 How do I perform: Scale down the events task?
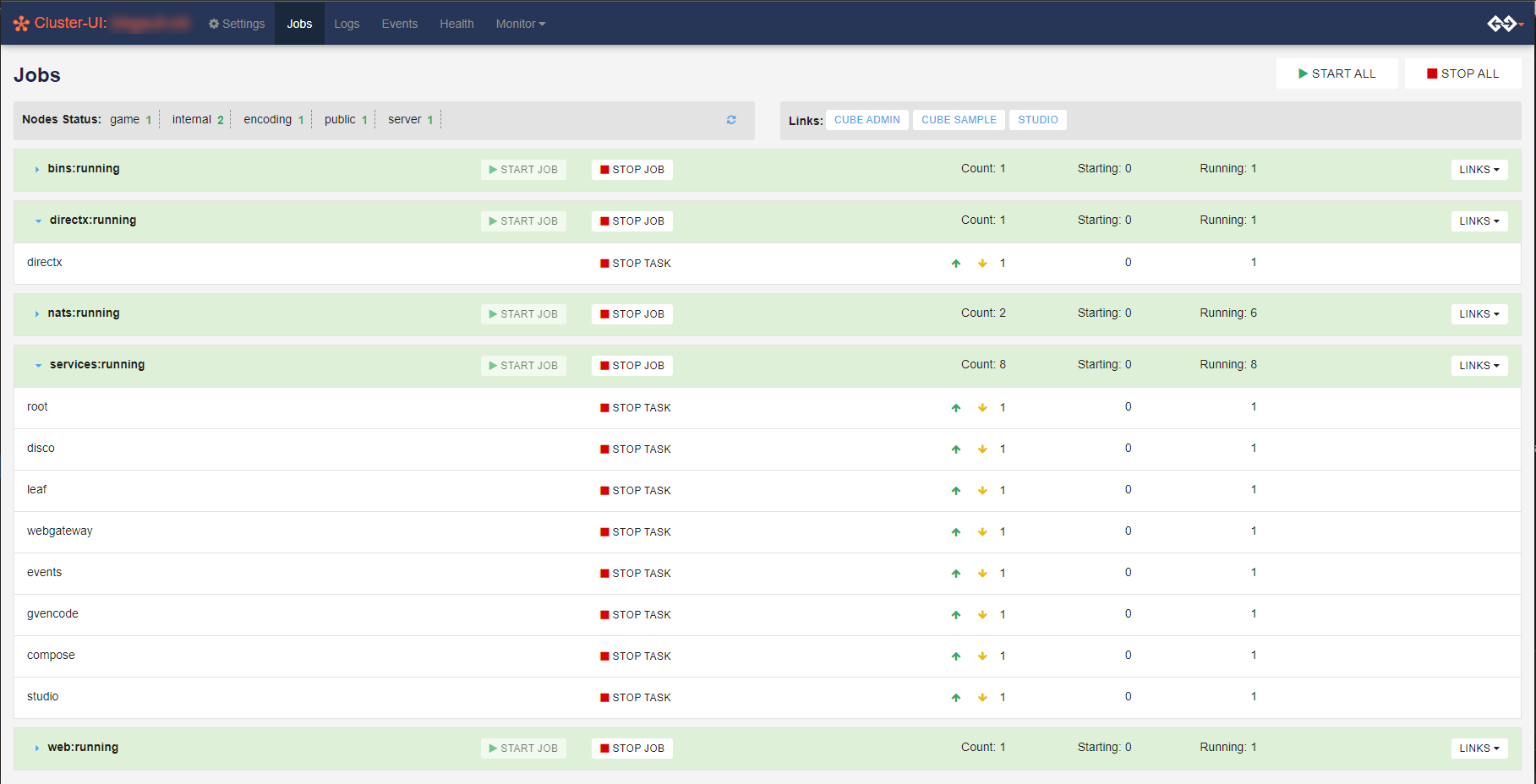(x=982, y=574)
